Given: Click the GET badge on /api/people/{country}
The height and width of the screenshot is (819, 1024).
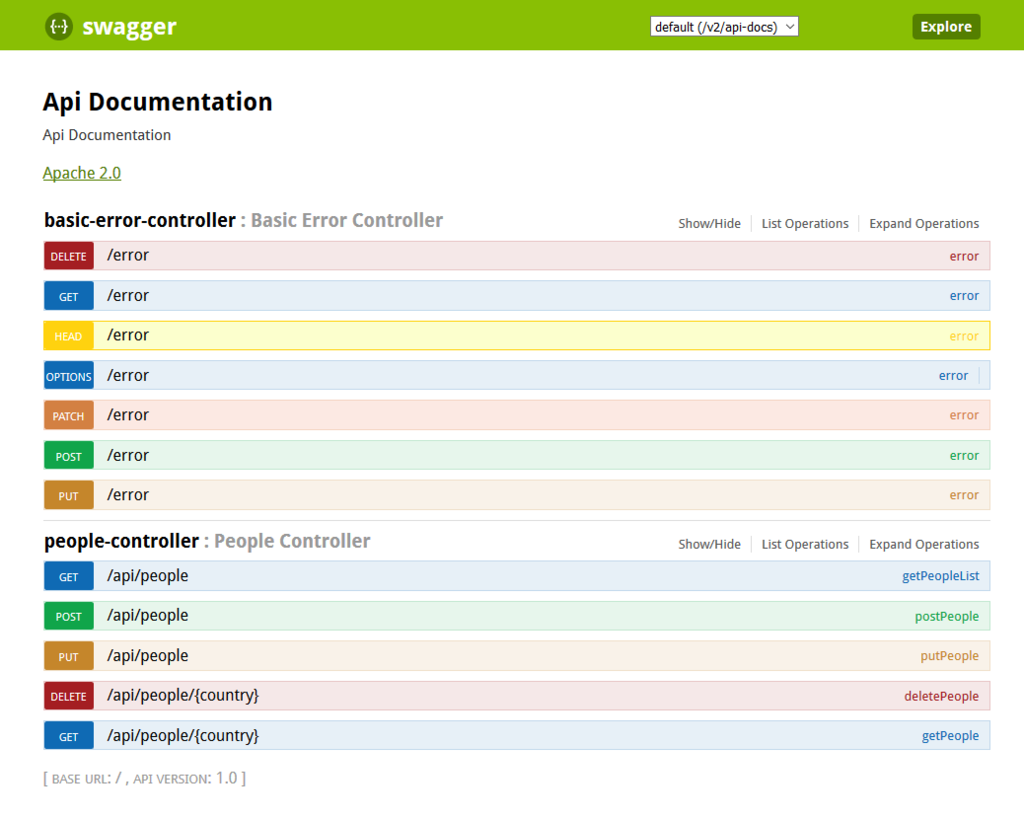Looking at the screenshot, I should tap(69, 736).
